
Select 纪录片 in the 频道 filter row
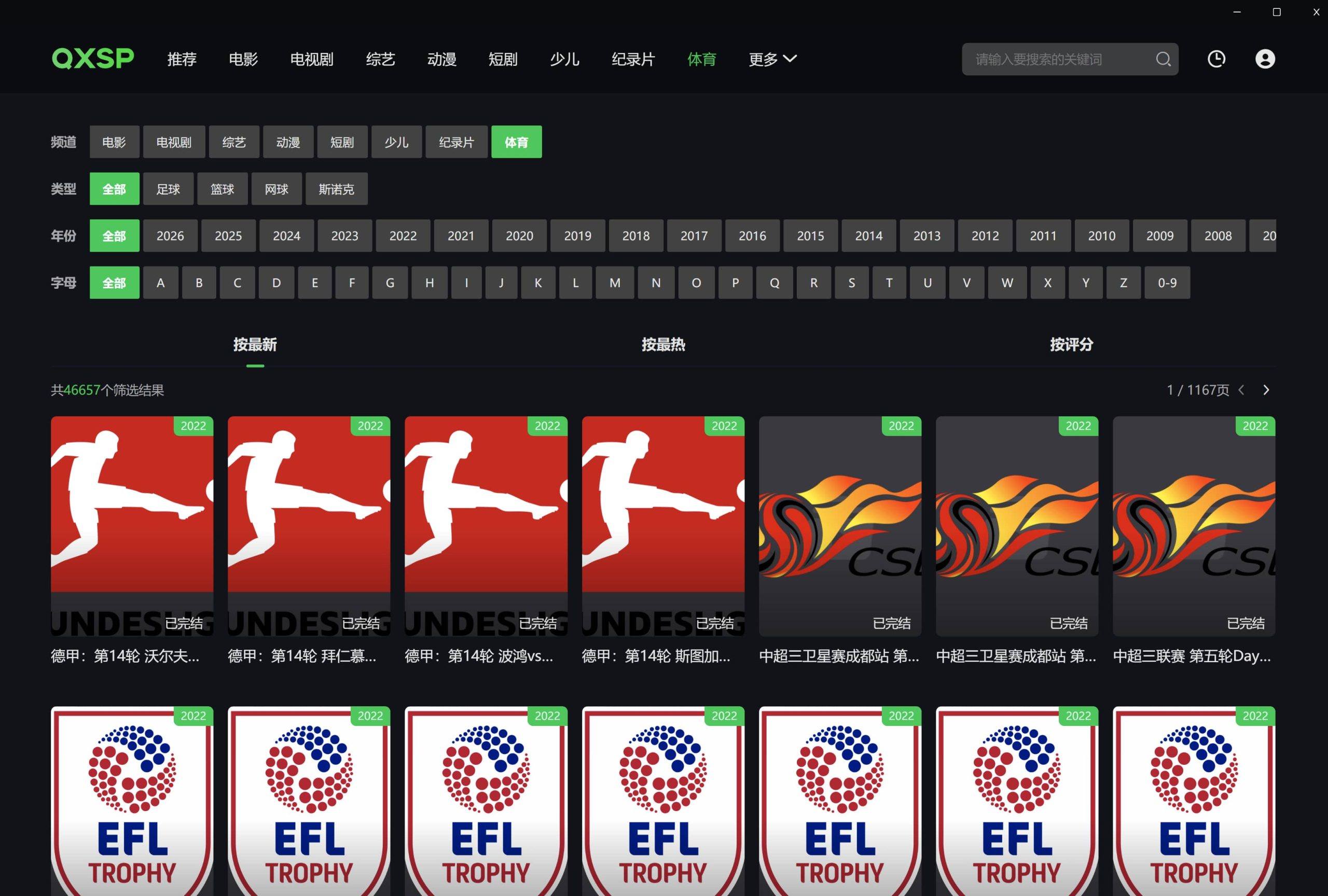(457, 142)
